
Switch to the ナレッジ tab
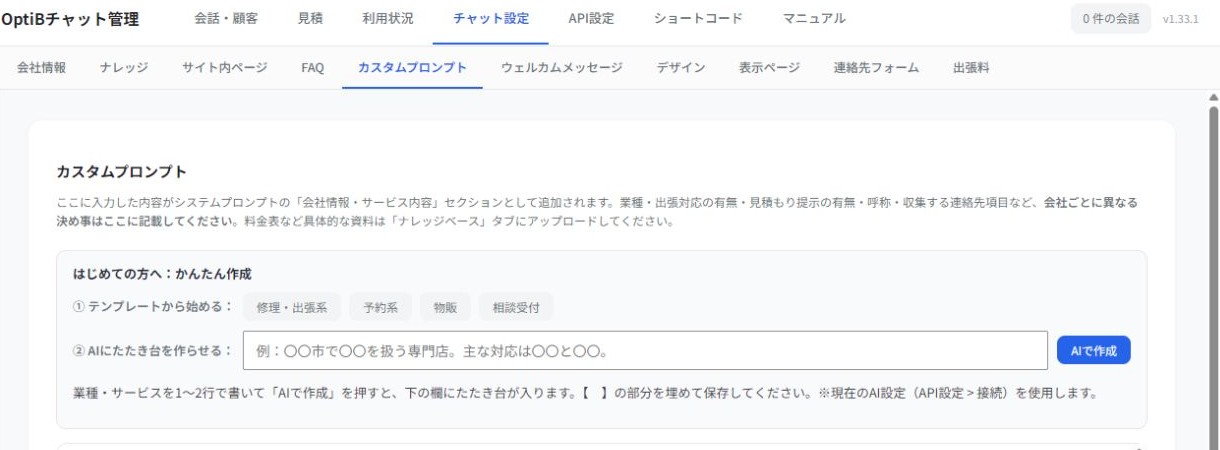click(x=124, y=68)
